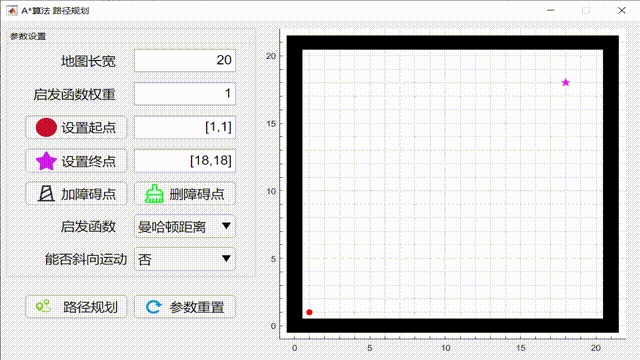
Task: Click the 删障碍点 button label
Action: pos(197,194)
